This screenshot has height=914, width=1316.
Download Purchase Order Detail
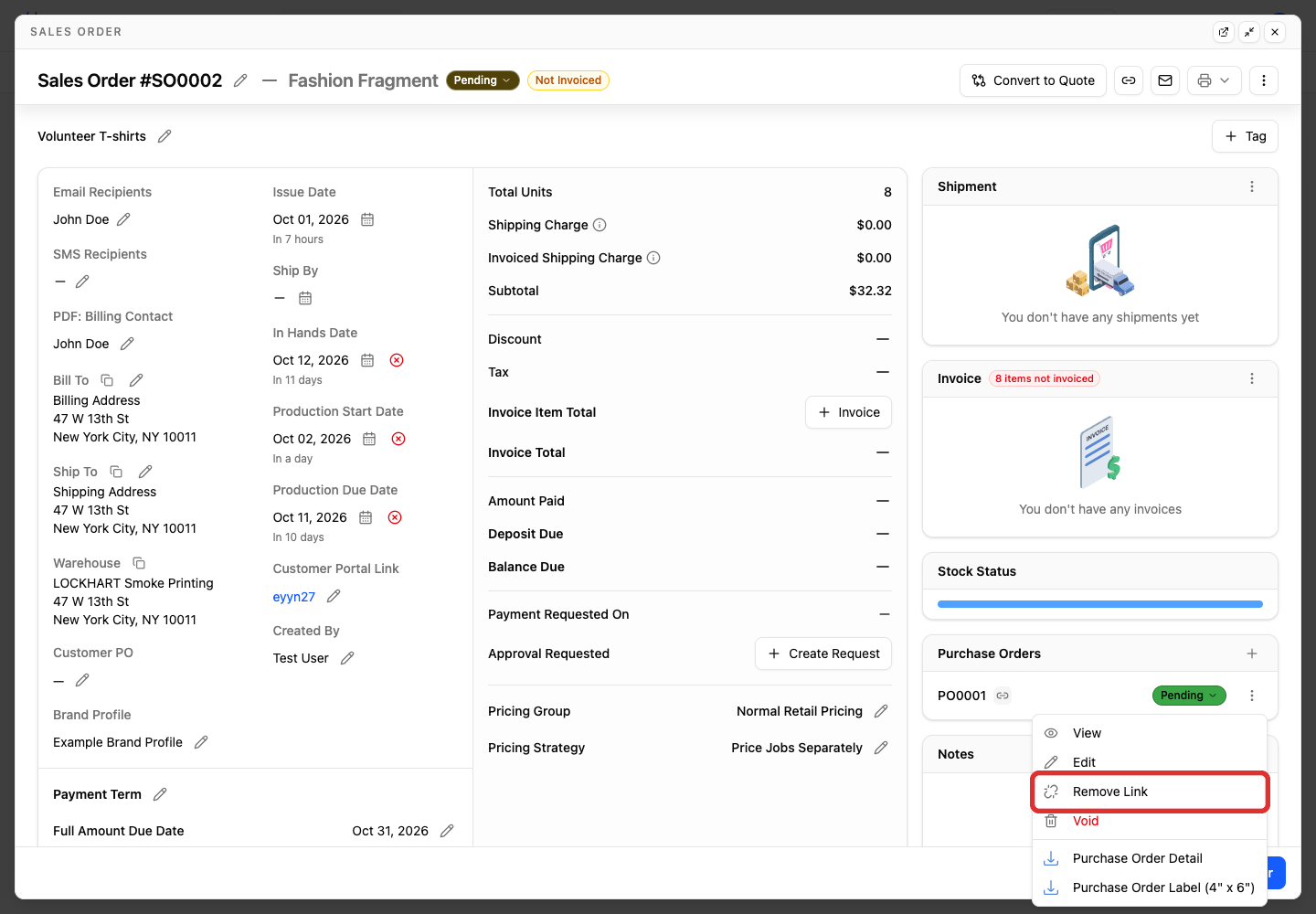tap(1150, 858)
